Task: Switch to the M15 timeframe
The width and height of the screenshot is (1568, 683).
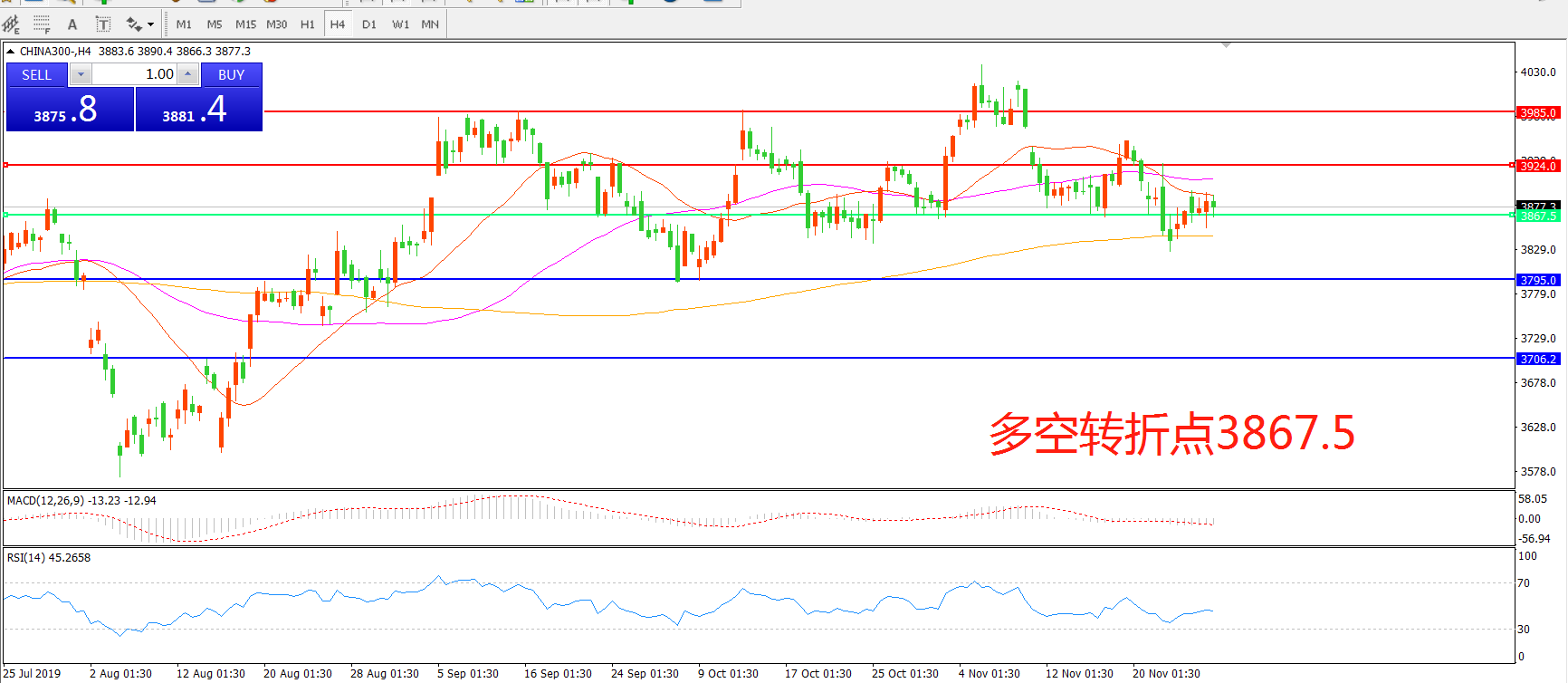Action: [245, 24]
